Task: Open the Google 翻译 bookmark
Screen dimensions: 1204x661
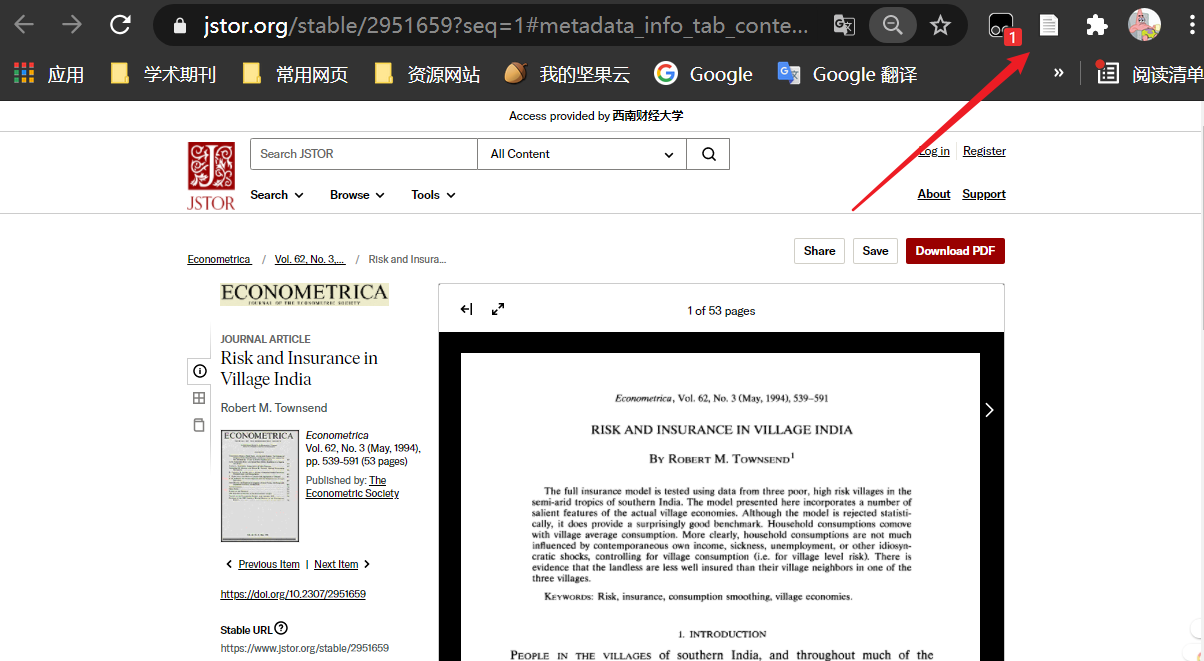Action: pyautogui.click(x=847, y=74)
